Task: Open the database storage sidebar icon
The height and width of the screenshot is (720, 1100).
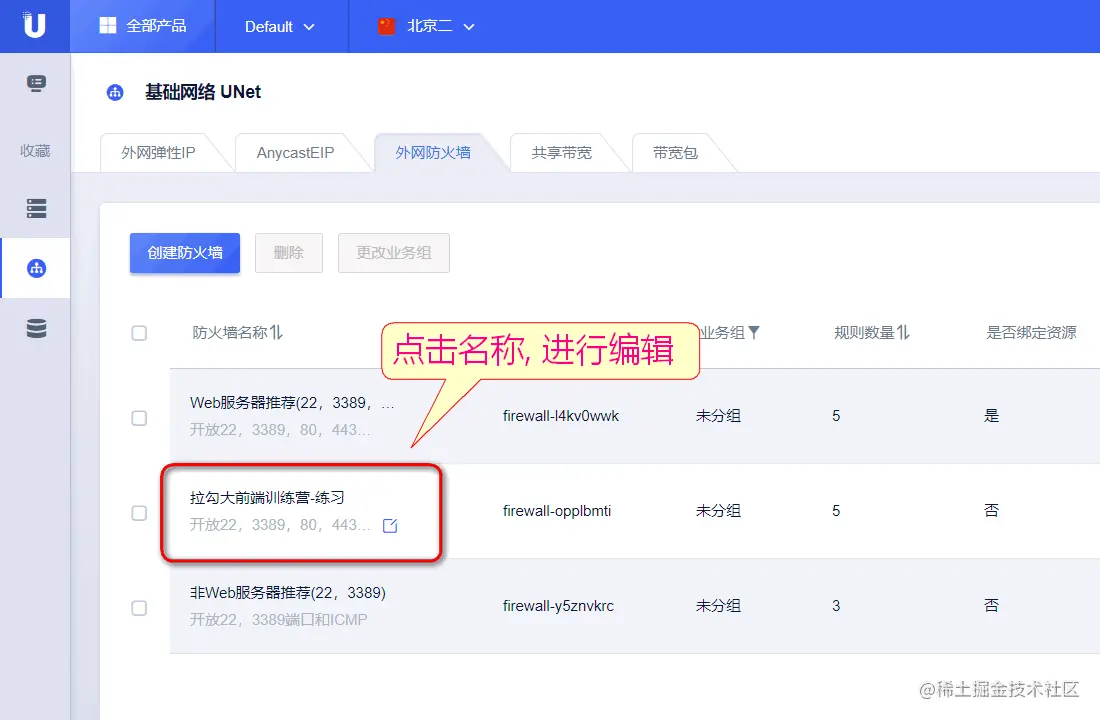Action: click(36, 328)
